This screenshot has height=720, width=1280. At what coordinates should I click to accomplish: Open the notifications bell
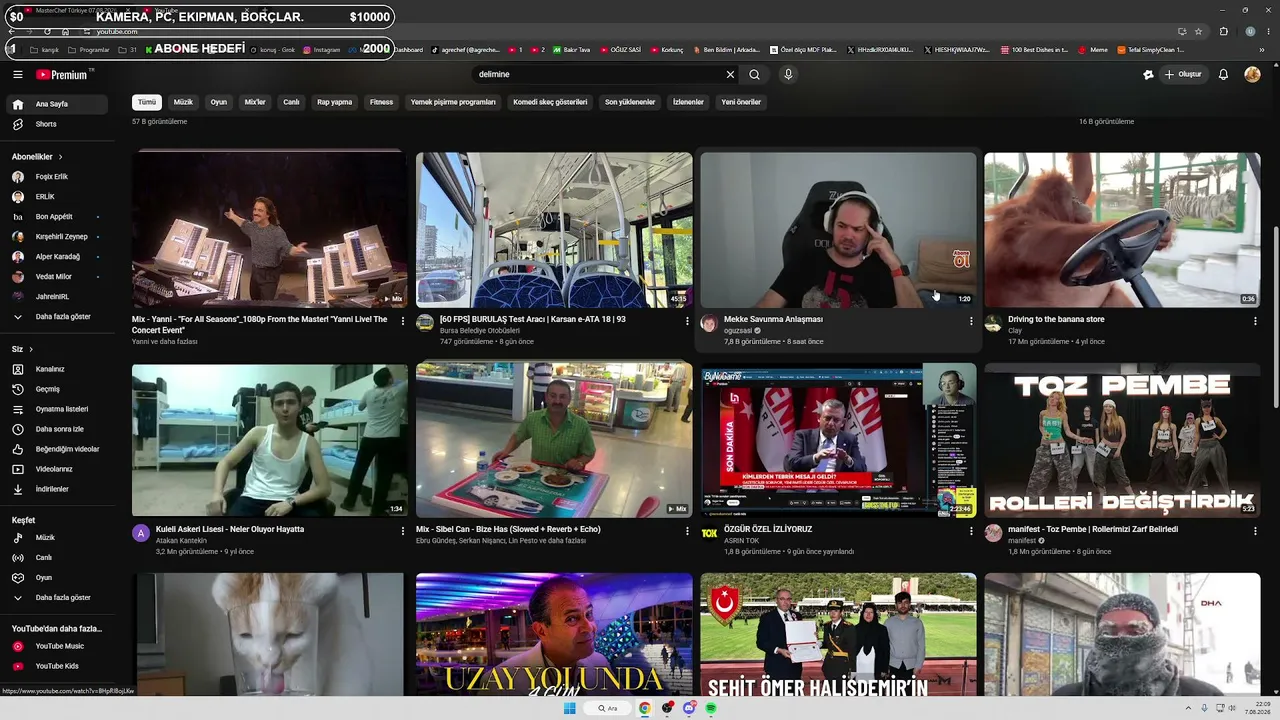(1223, 74)
